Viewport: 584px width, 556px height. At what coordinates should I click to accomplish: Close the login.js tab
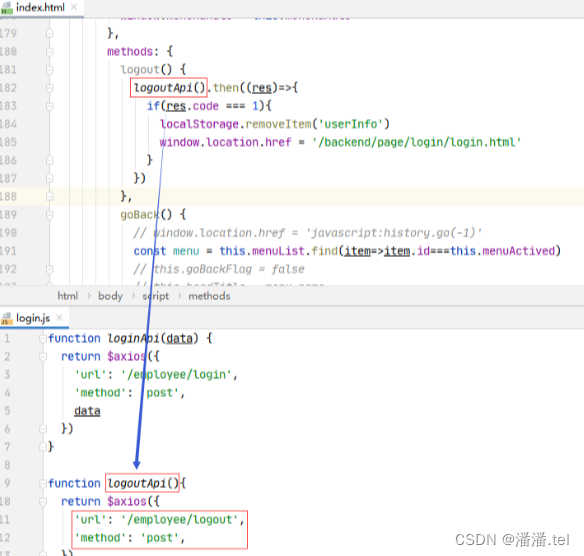[59, 318]
